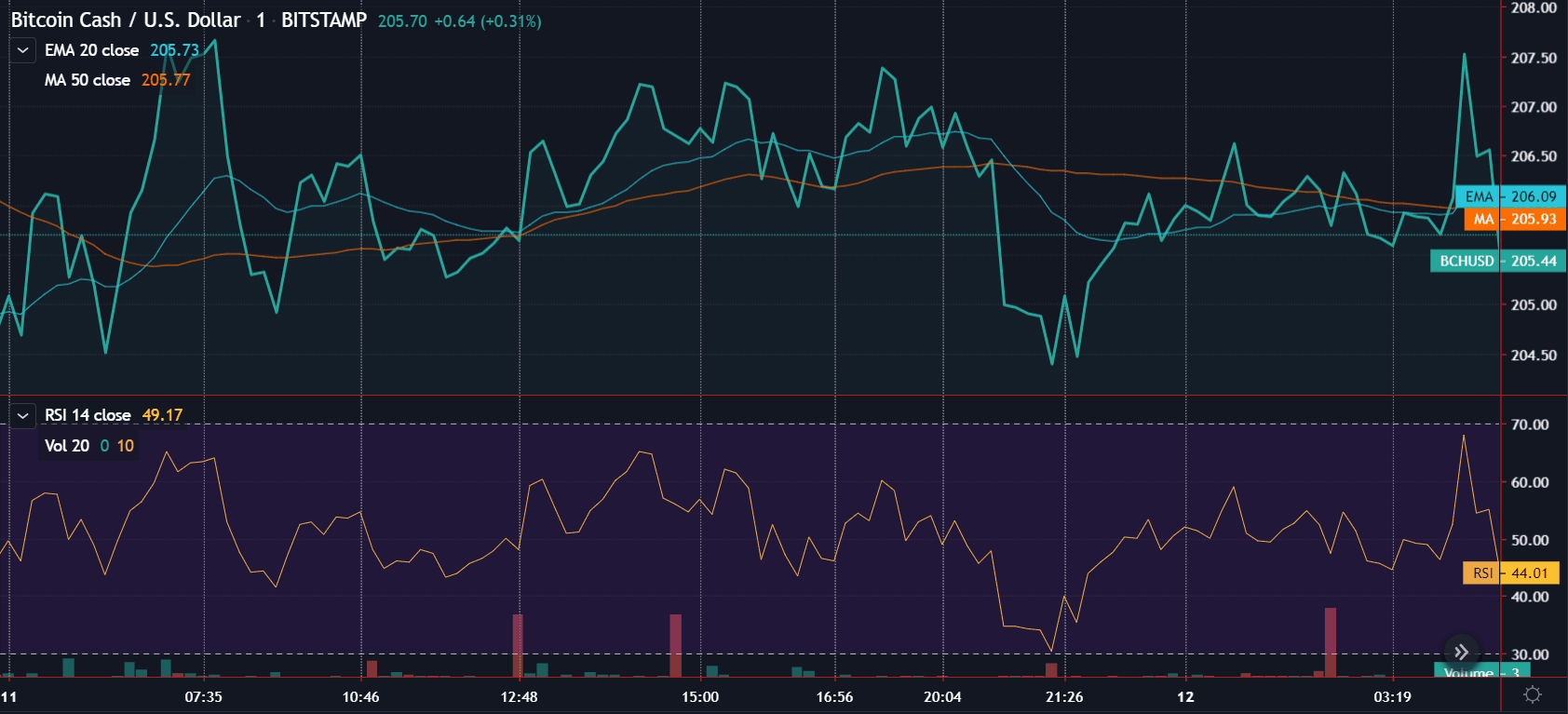Click the Bitcoin Cash / U.S. Dollar symbol title
This screenshot has height=714, width=1568.
(126, 20)
